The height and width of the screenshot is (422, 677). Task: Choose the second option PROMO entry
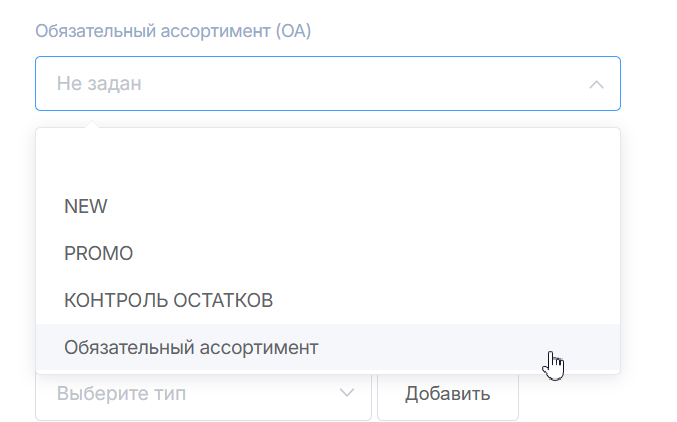[98, 254]
